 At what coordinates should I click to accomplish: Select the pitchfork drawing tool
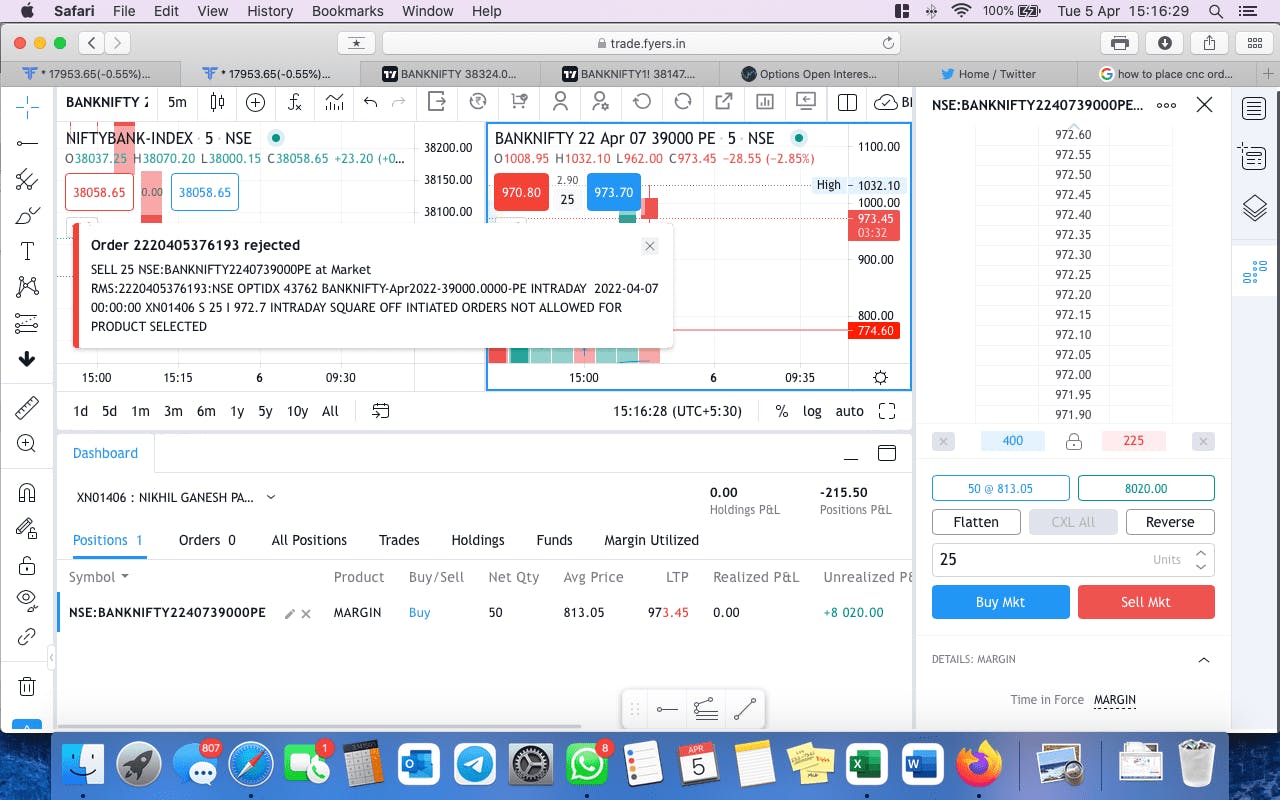point(27,180)
